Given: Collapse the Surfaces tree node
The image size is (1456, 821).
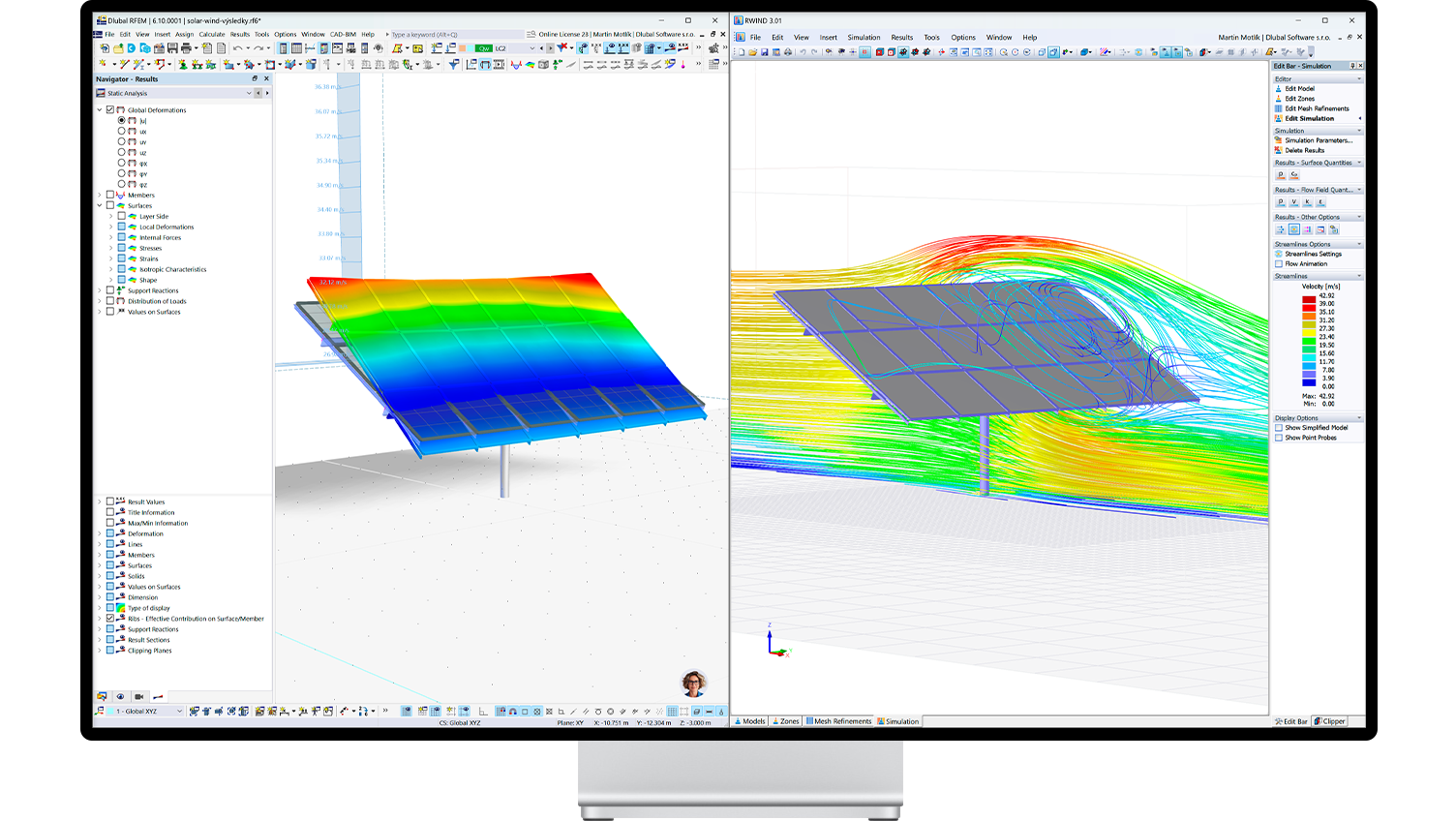Looking at the screenshot, I should [x=100, y=206].
